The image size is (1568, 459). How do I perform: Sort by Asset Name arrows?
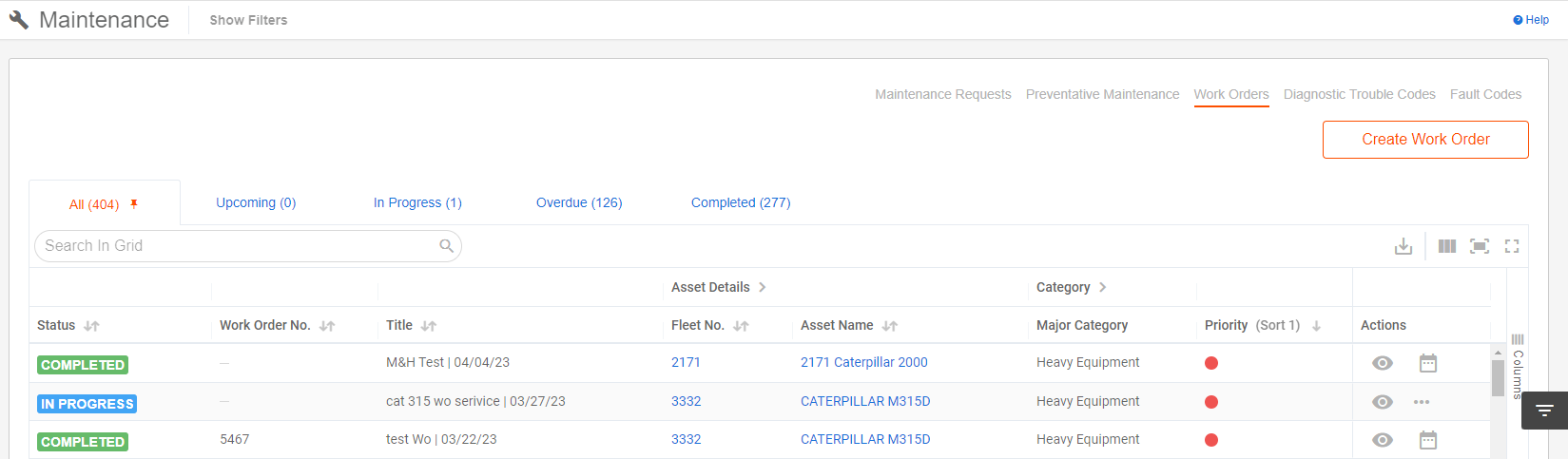[890, 326]
